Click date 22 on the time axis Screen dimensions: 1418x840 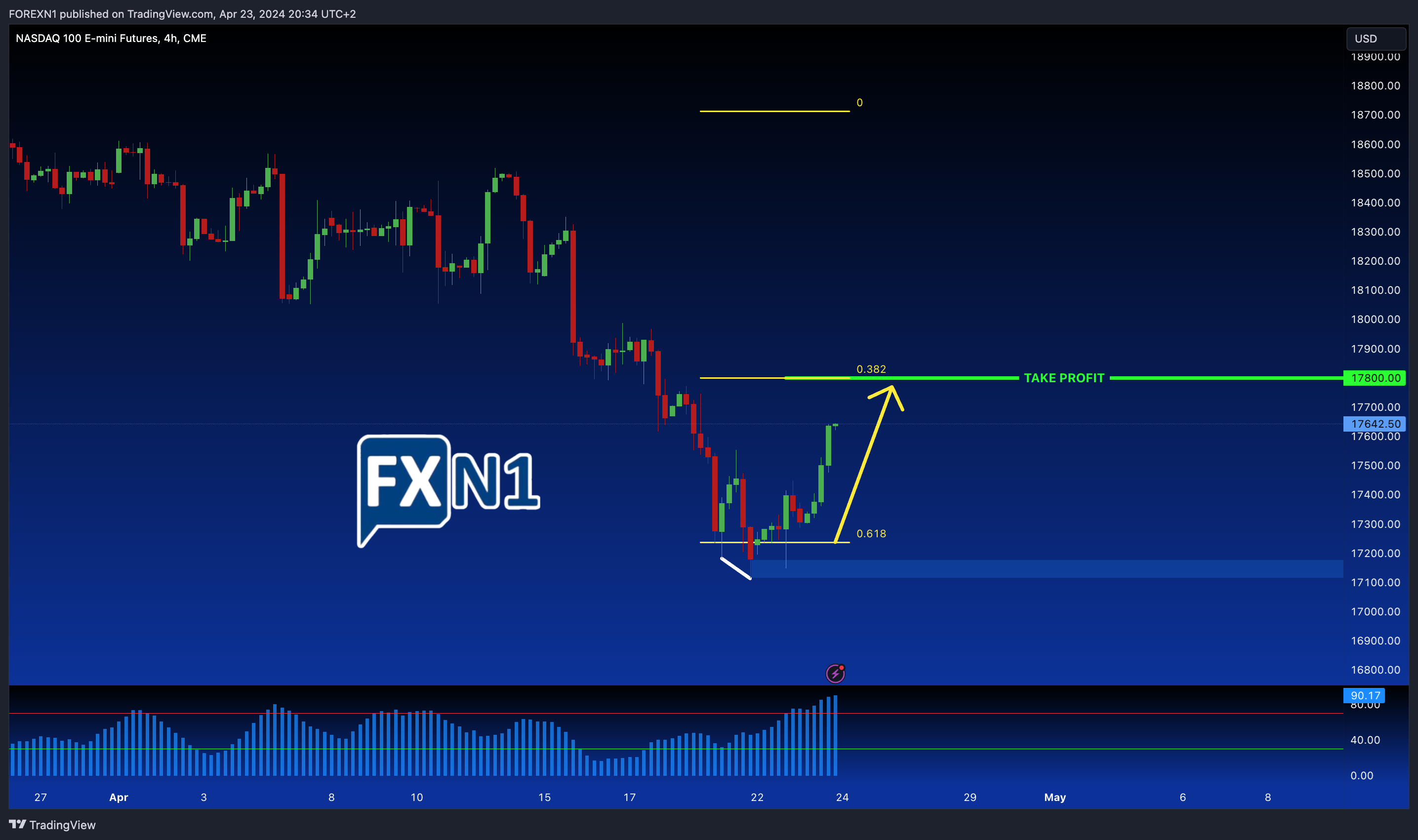tap(757, 797)
